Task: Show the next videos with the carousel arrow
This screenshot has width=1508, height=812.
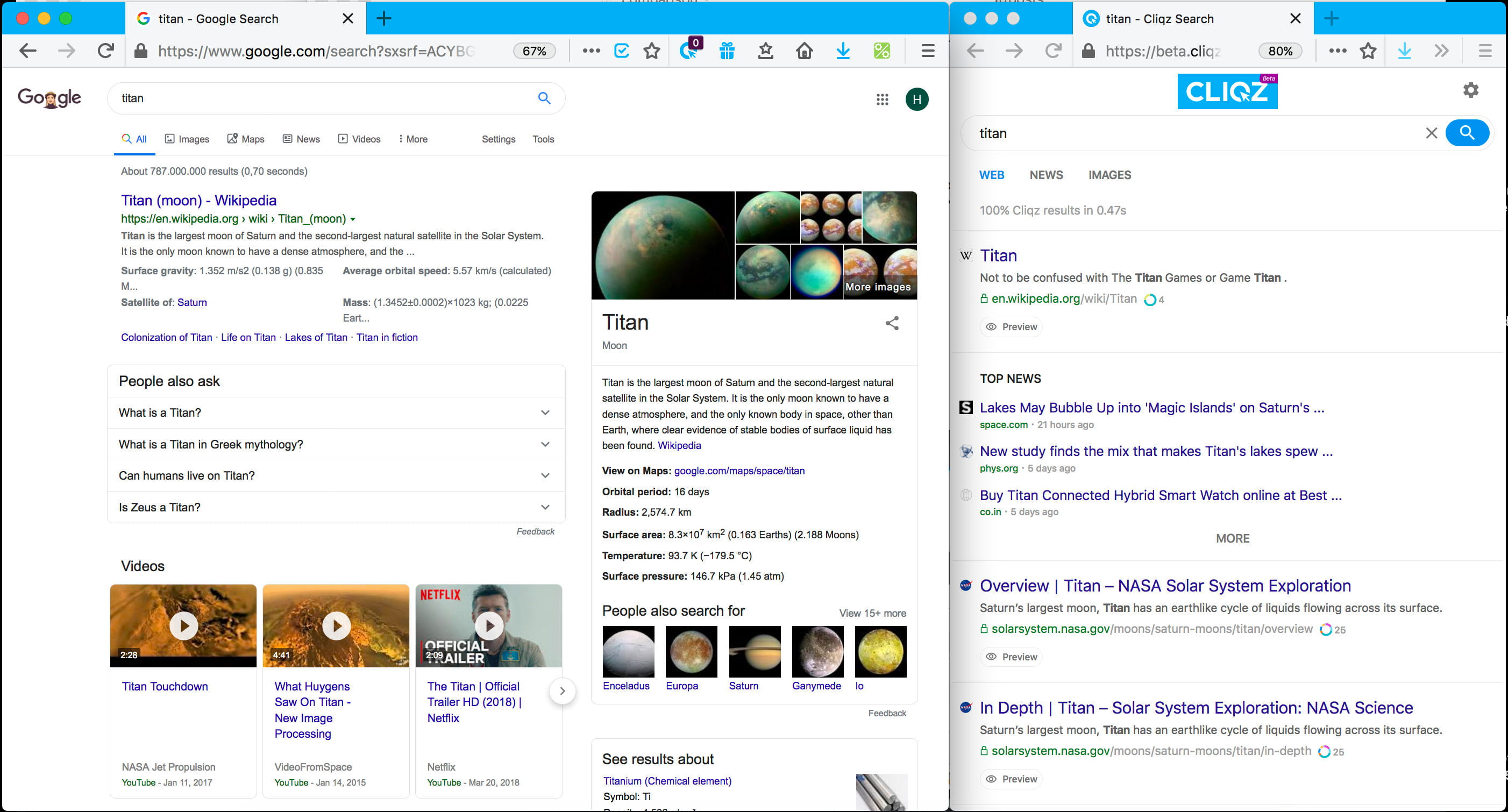Action: click(562, 691)
